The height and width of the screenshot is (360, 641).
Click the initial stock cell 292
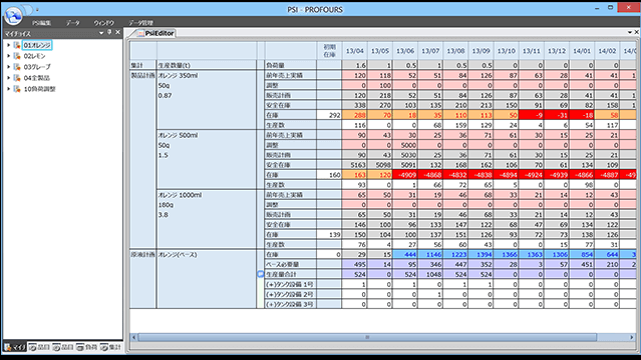329,115
